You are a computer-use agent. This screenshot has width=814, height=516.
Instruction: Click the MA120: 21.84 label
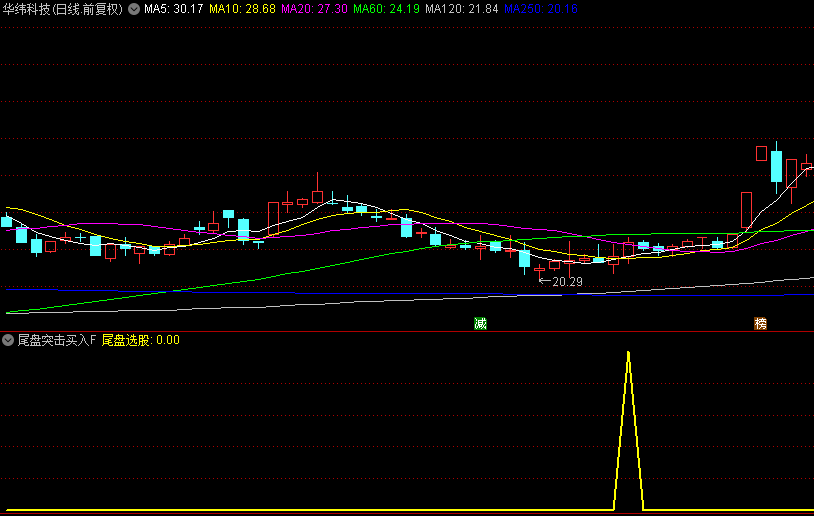(x=462, y=9)
